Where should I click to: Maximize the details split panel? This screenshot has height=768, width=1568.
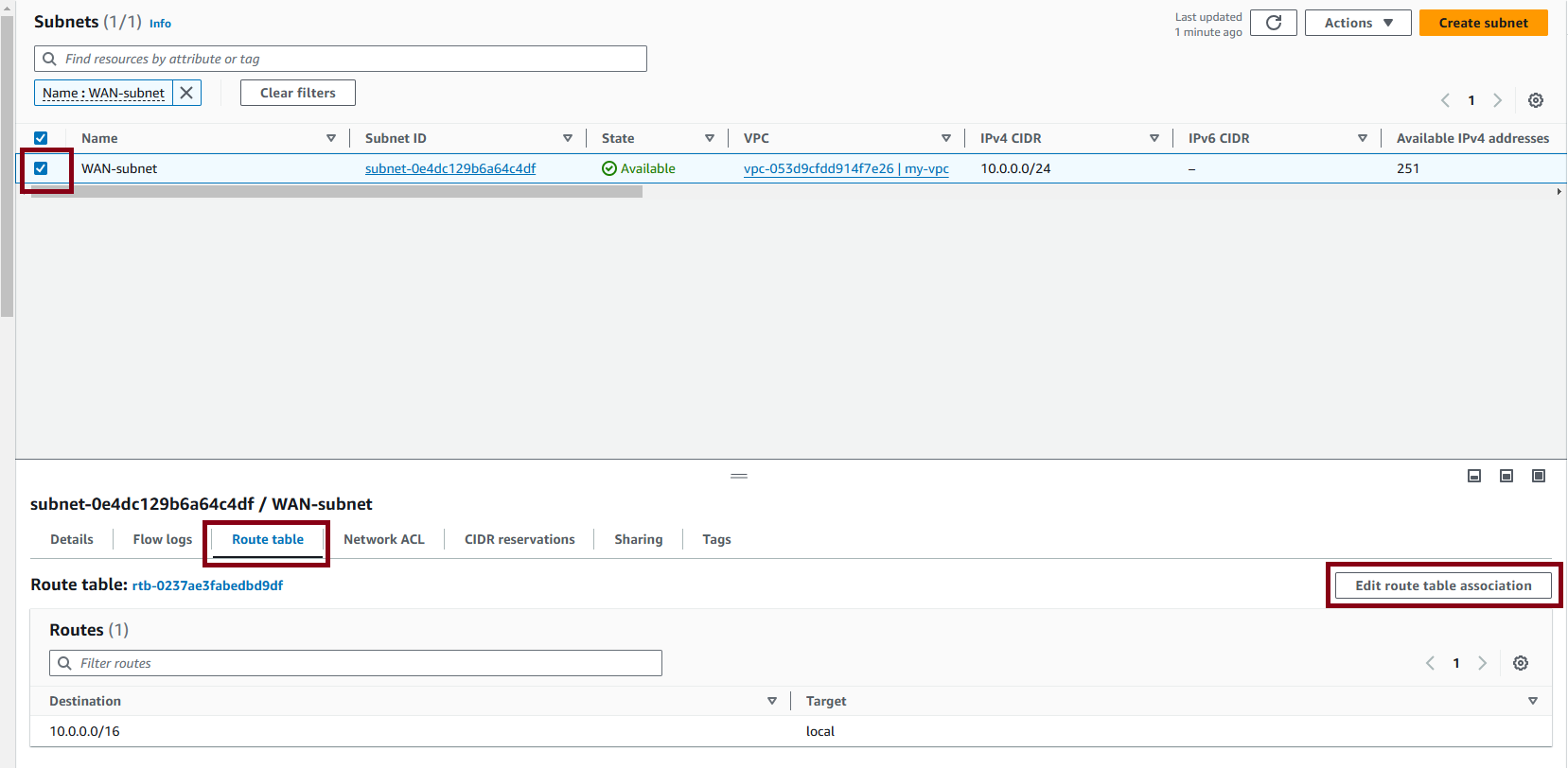click(x=1539, y=476)
